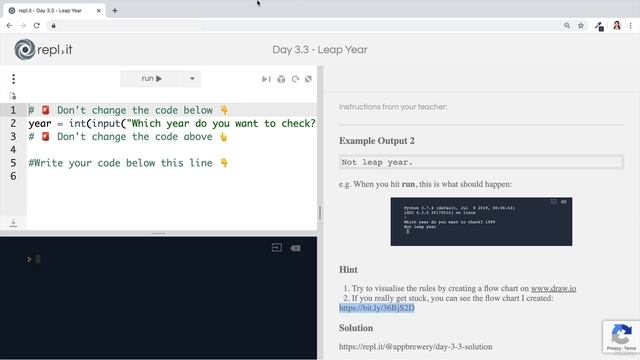This screenshot has height=360, width=640.
Task: Open the packages cube icon
Action: point(281,79)
